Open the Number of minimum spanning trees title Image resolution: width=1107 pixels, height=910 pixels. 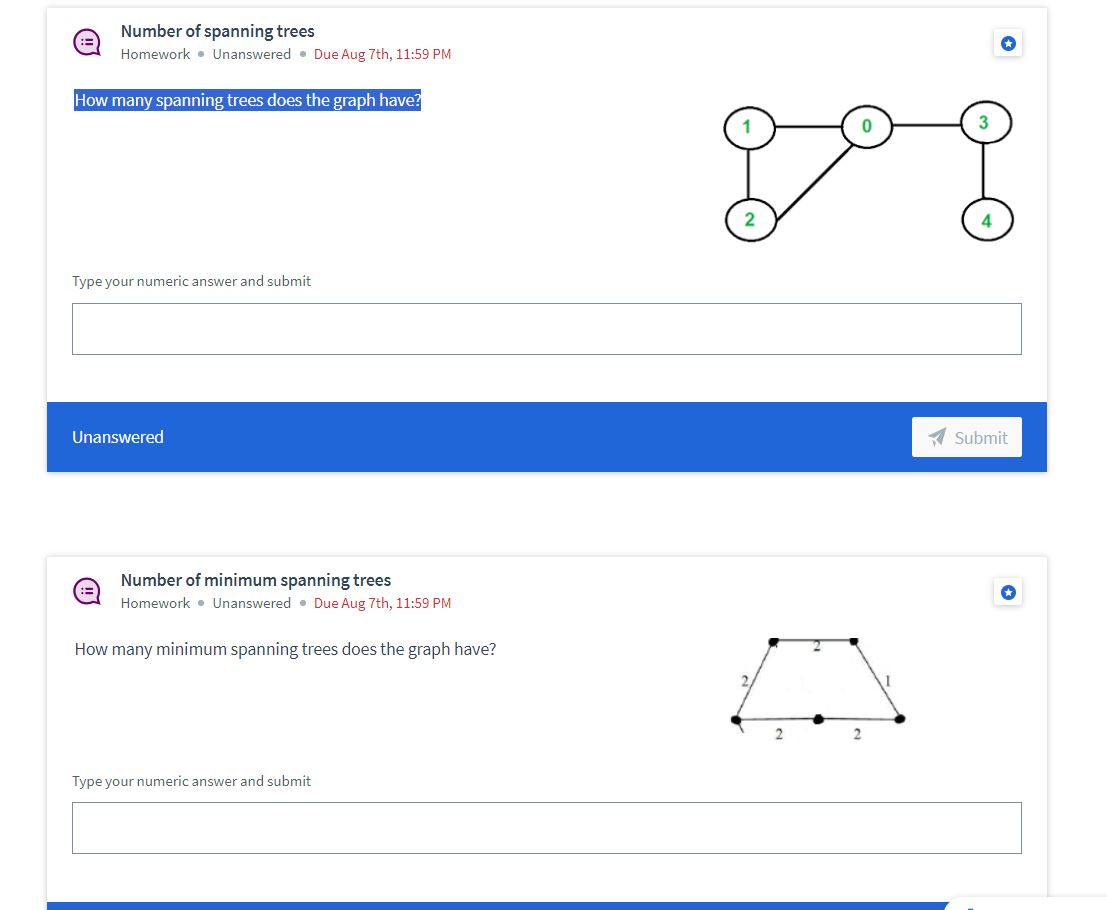click(x=256, y=580)
